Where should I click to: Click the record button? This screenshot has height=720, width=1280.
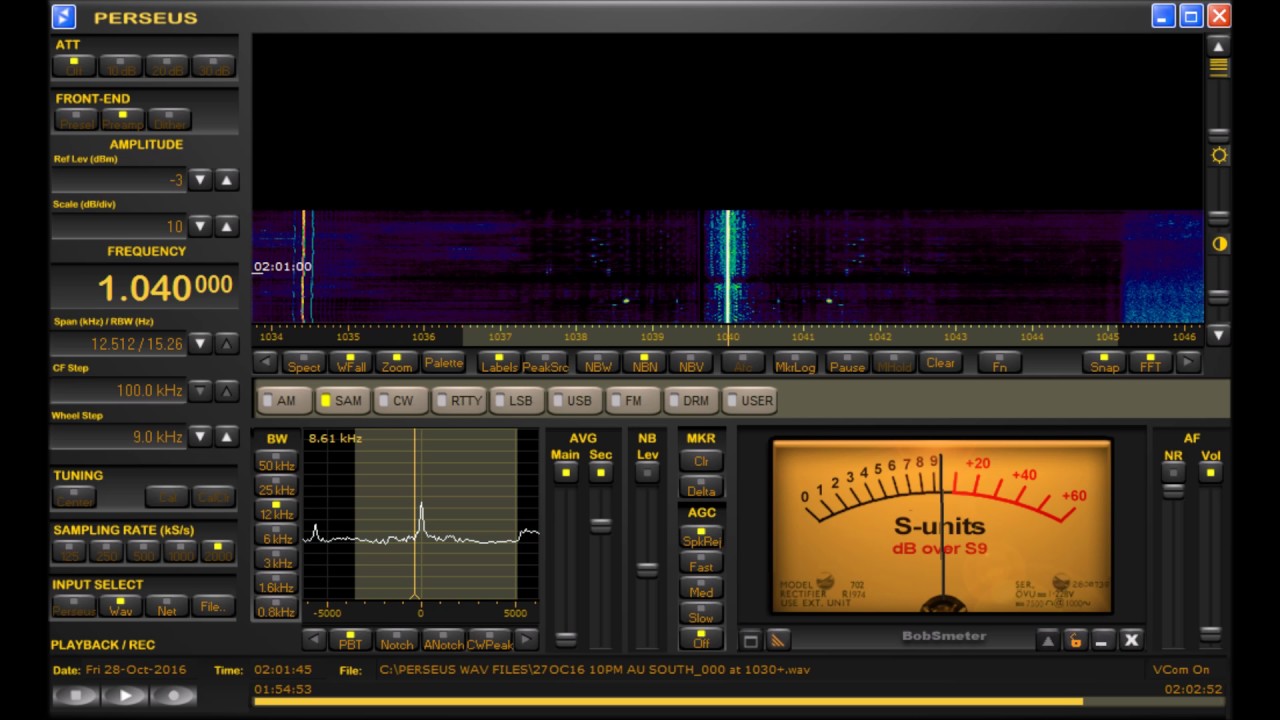tap(174, 695)
